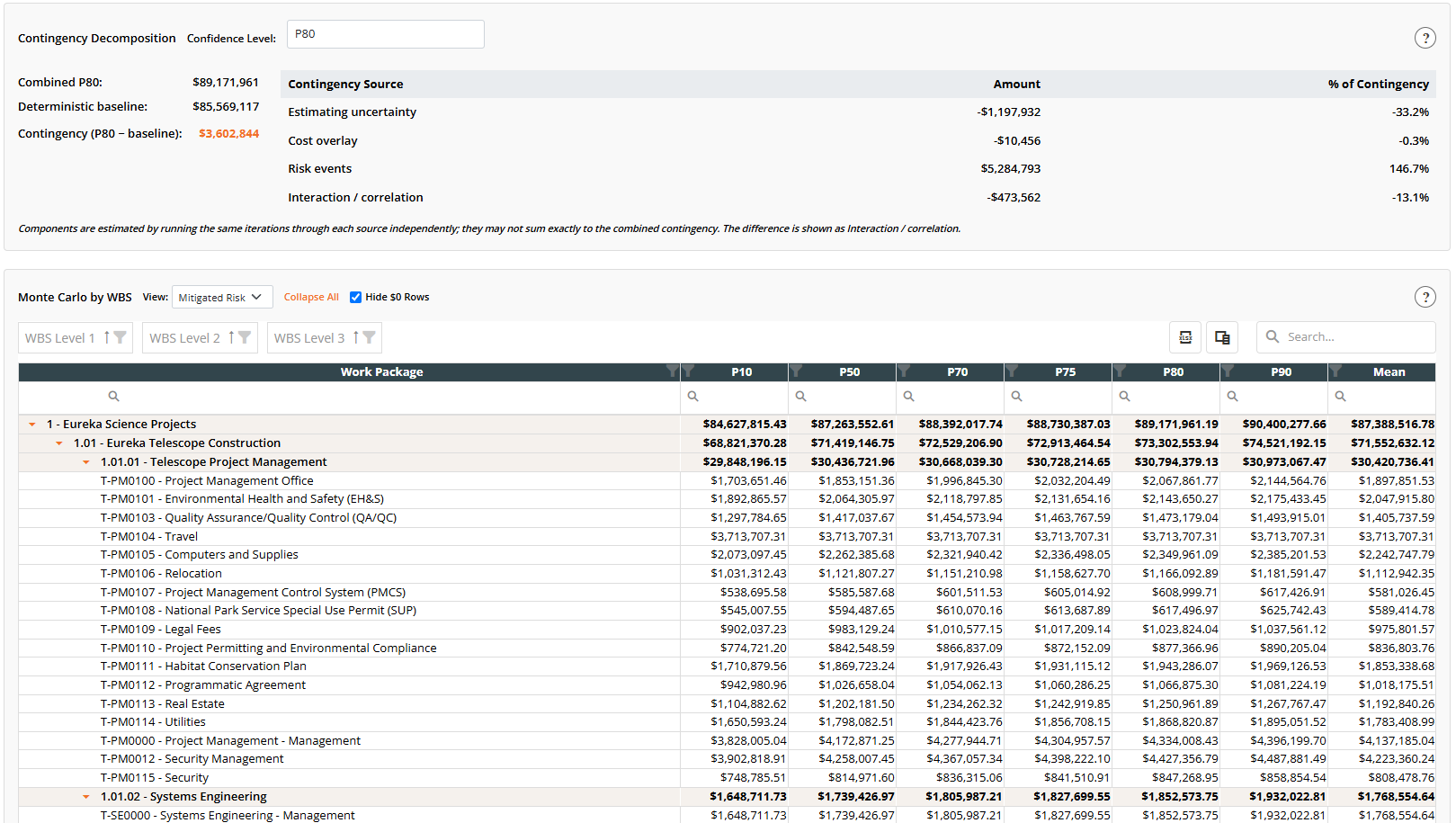The height and width of the screenshot is (823, 1456).
Task: Click filter icon on Mean column header
Action: point(1336,371)
